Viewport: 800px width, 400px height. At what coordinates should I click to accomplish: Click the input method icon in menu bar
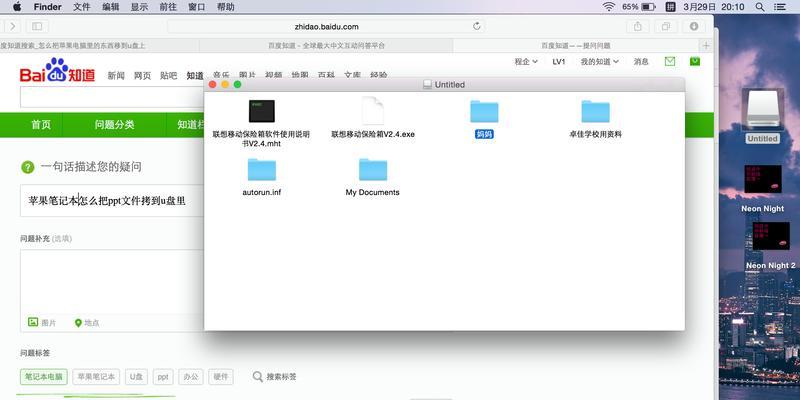[x=671, y=7]
